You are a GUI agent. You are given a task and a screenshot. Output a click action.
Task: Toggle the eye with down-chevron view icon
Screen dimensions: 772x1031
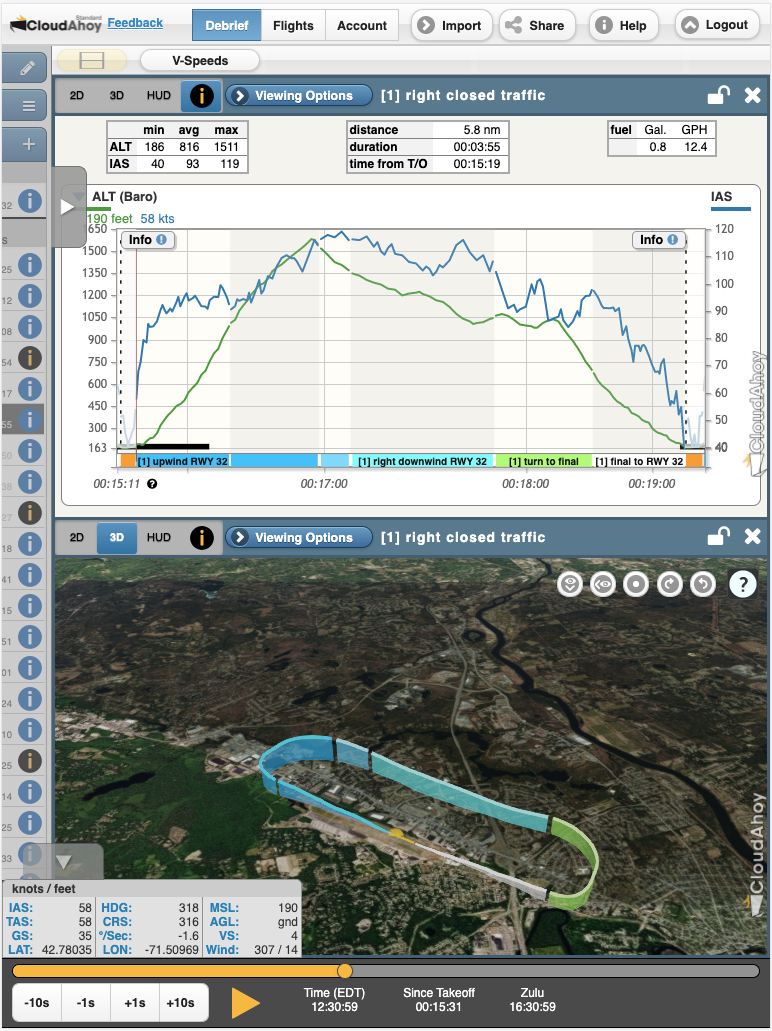(569, 584)
